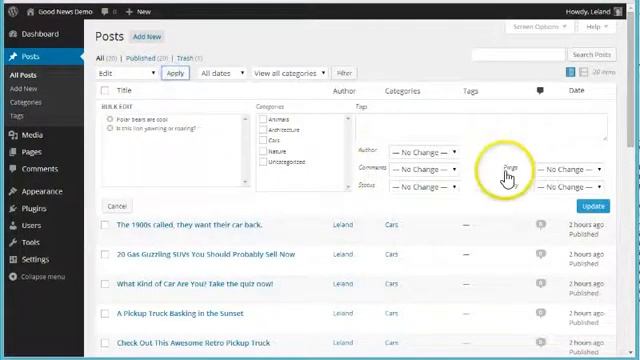Select checkbox for car quiz post

pos(105,284)
